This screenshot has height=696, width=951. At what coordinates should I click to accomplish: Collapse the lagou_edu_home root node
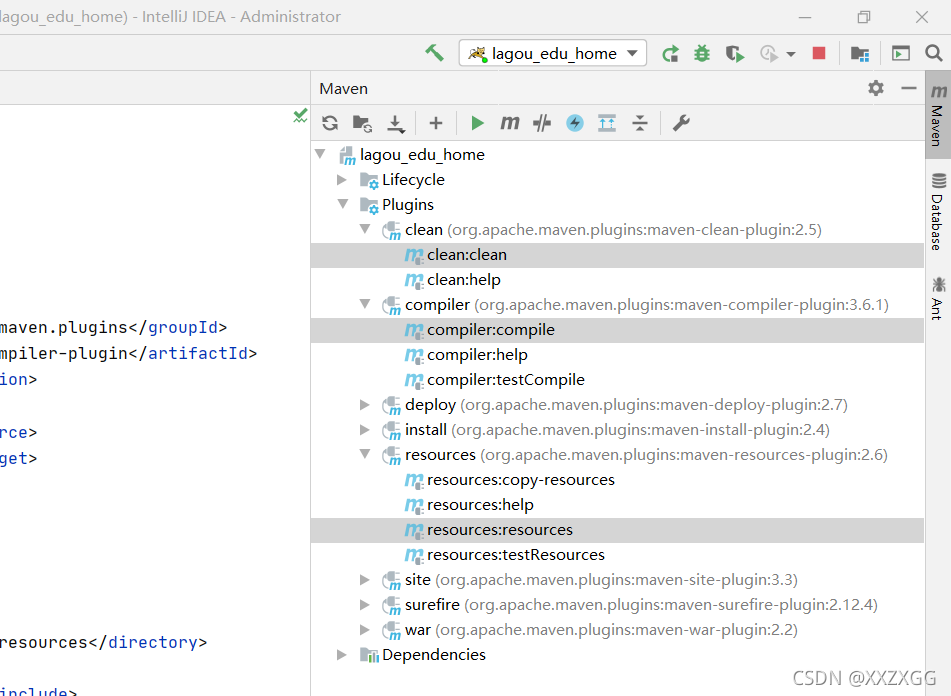(320, 154)
